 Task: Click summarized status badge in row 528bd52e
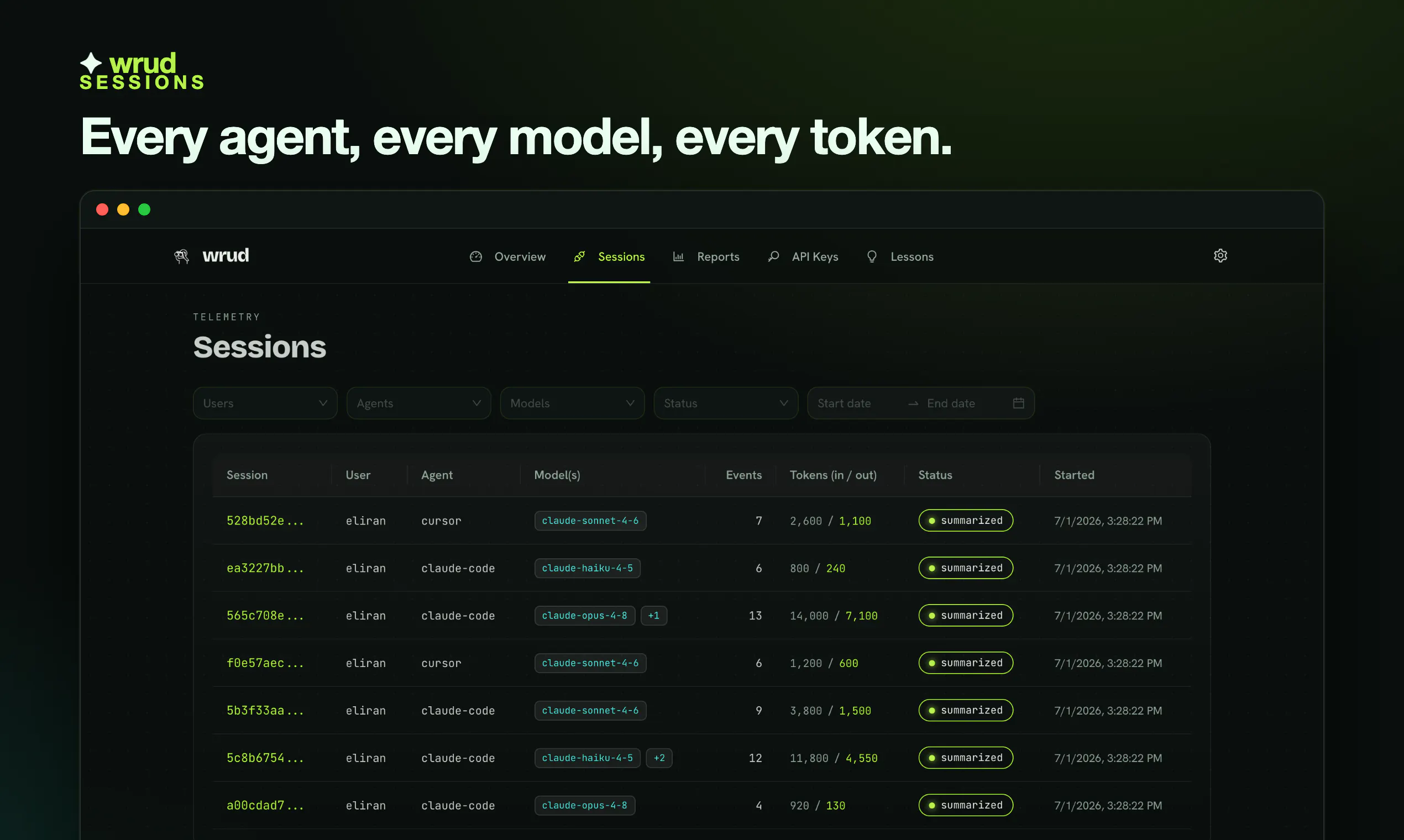coord(966,521)
